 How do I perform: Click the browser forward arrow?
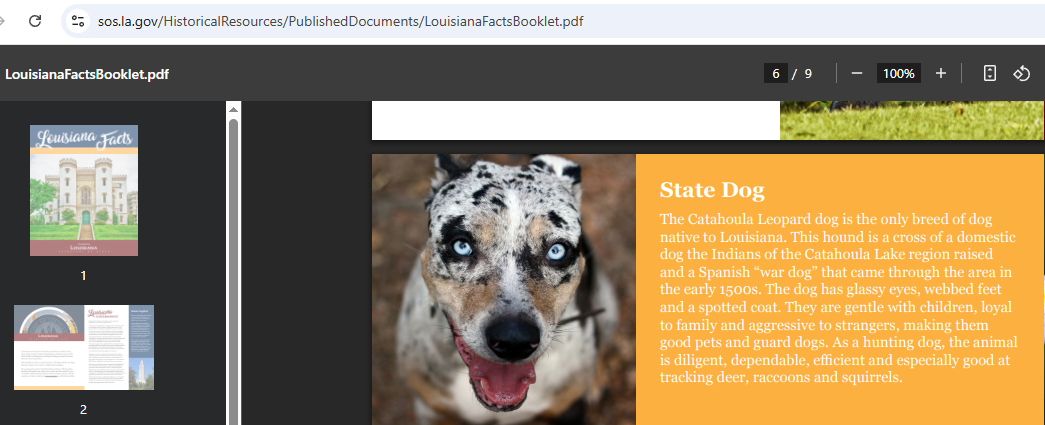coord(2,21)
